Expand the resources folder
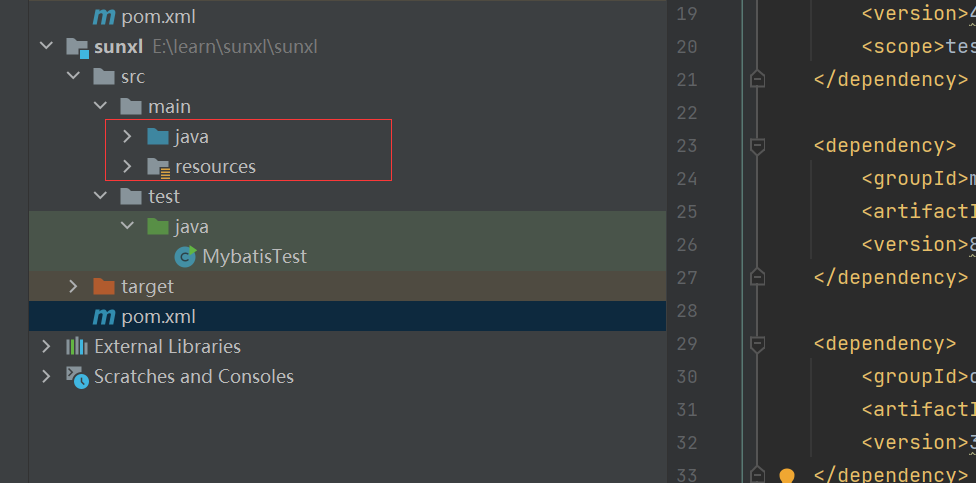The image size is (976, 483). click(x=127, y=167)
